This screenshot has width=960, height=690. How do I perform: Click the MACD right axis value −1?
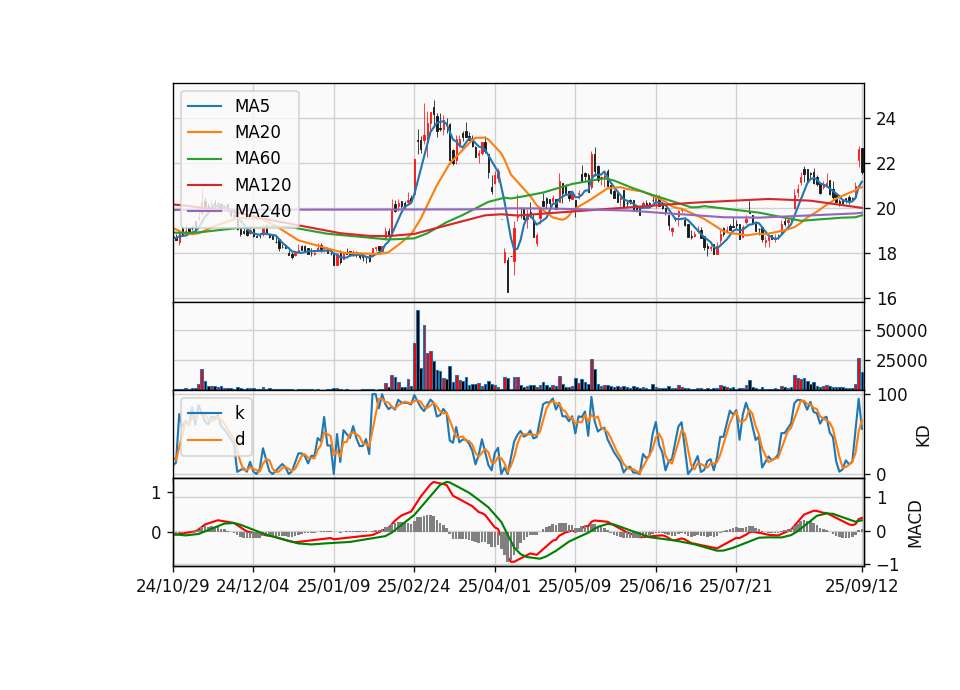point(887,564)
